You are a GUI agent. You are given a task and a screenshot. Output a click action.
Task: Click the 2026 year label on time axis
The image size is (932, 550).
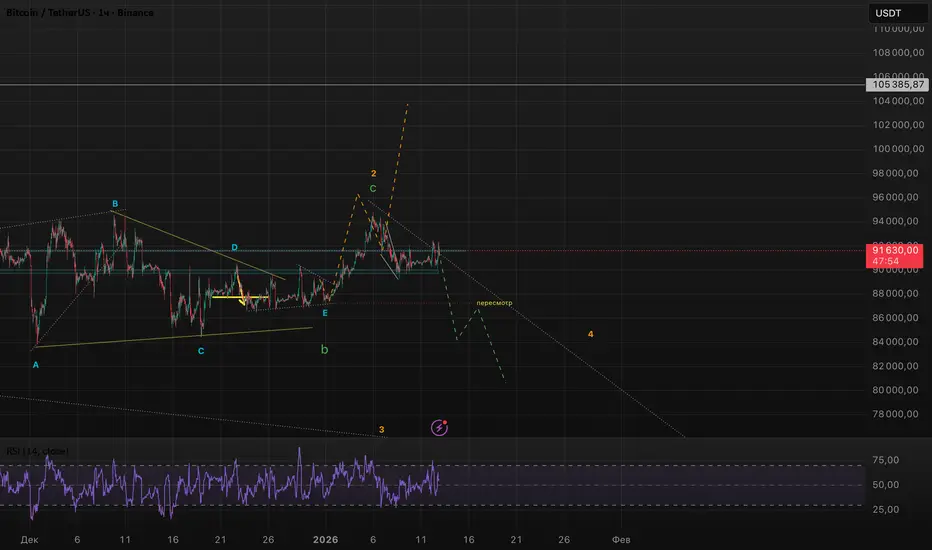325,539
